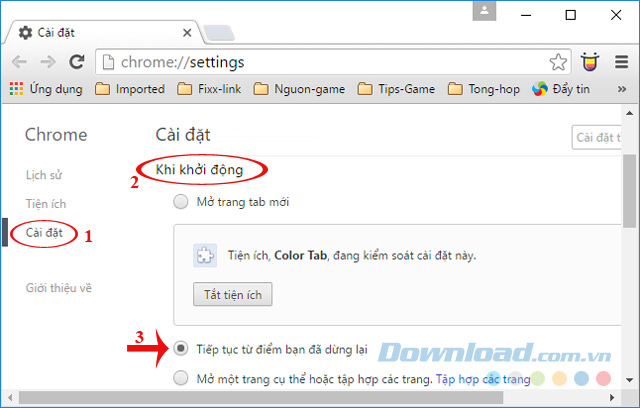This screenshot has height=408, width=640.
Task: Click the puzzle piece extension icon
Action: (x=205, y=256)
